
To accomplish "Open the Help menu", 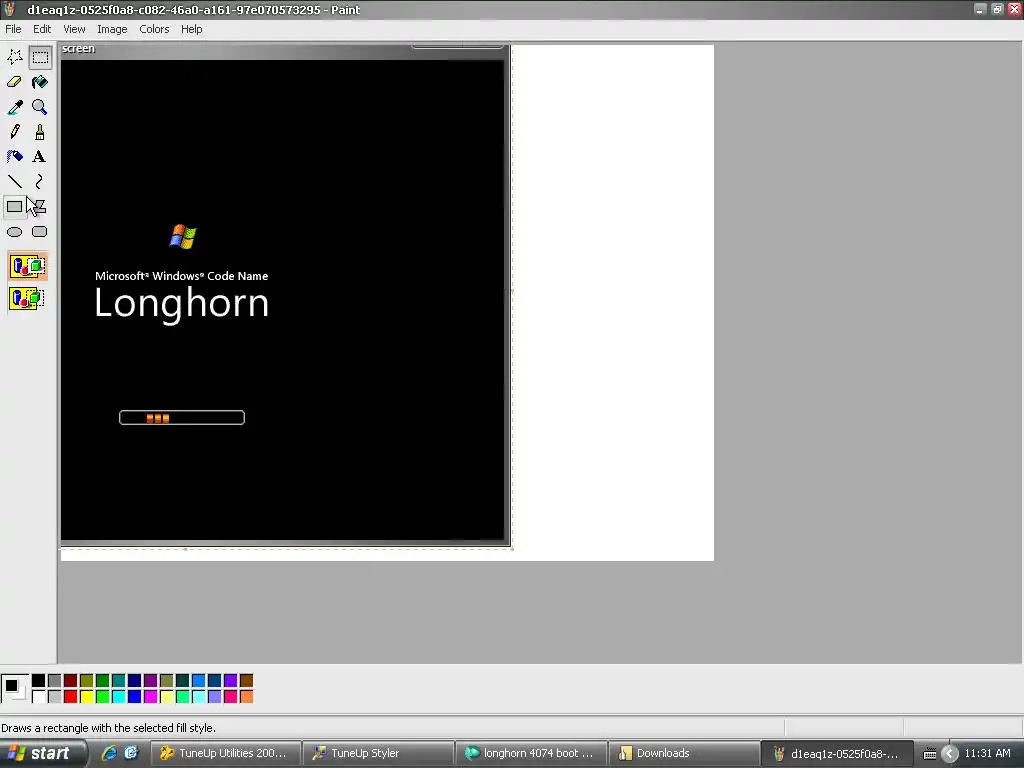I will (x=191, y=29).
